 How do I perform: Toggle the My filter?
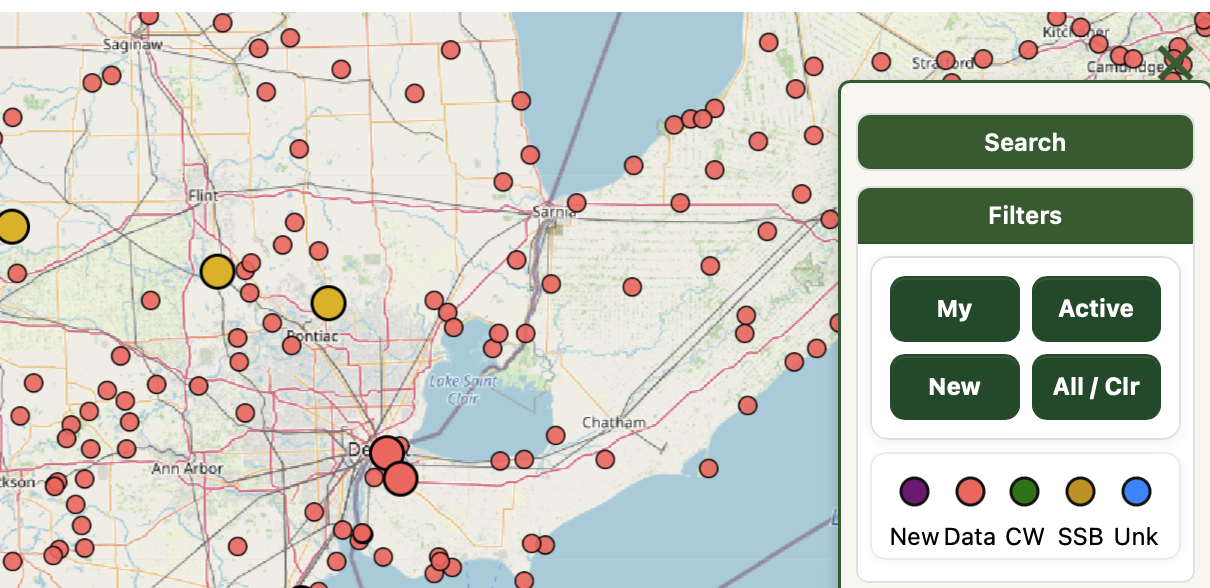[x=954, y=309]
